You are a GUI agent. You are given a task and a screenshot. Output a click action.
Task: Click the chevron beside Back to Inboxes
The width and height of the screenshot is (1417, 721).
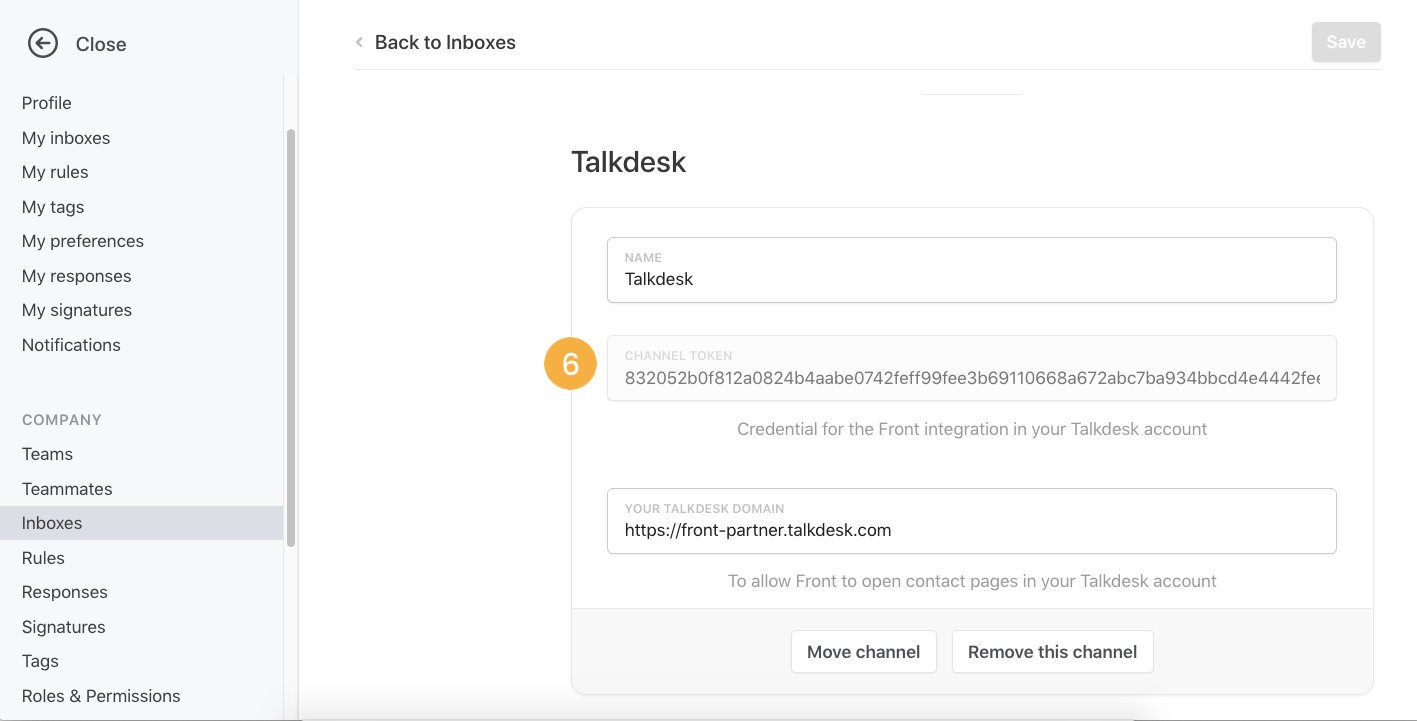click(x=359, y=43)
